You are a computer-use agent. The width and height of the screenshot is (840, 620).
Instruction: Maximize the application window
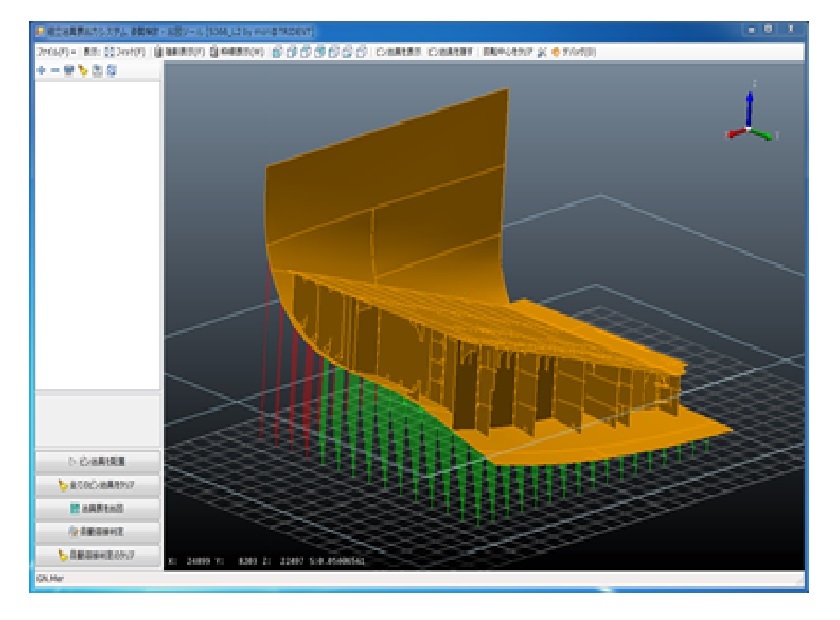tap(768, 29)
